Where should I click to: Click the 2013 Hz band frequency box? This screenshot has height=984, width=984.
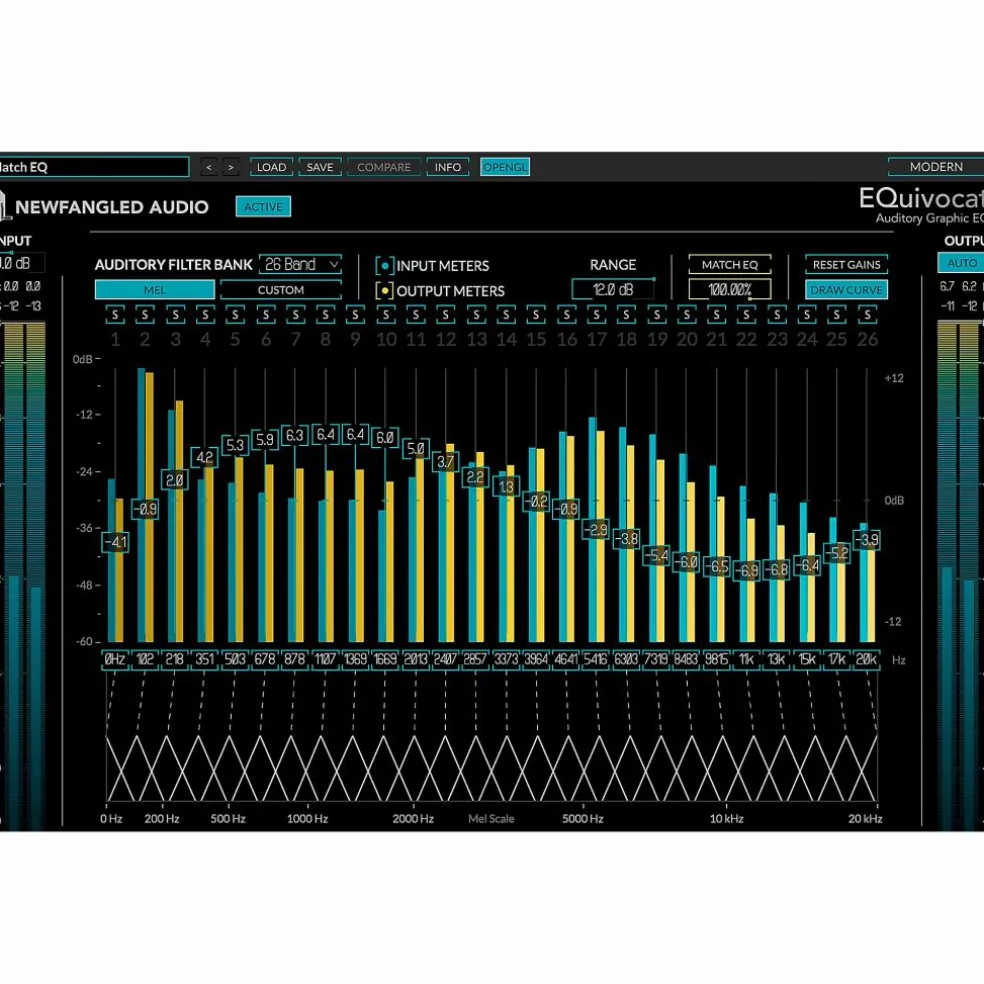(x=415, y=660)
